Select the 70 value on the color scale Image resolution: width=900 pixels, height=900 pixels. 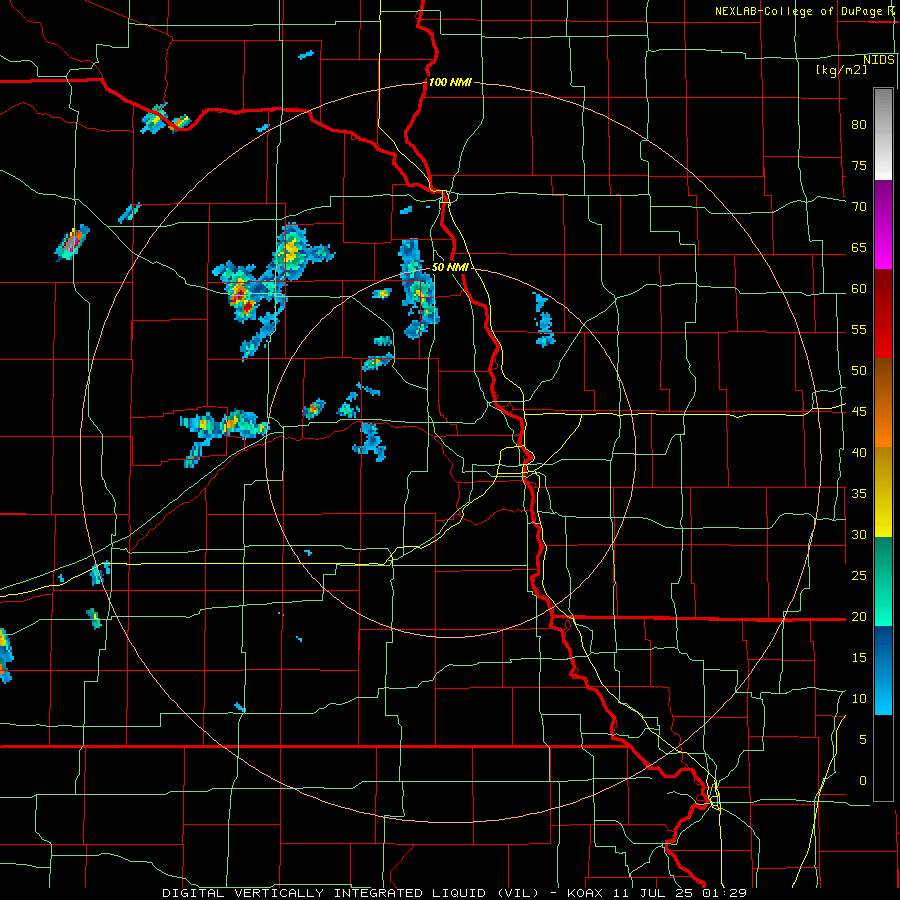[x=859, y=207]
